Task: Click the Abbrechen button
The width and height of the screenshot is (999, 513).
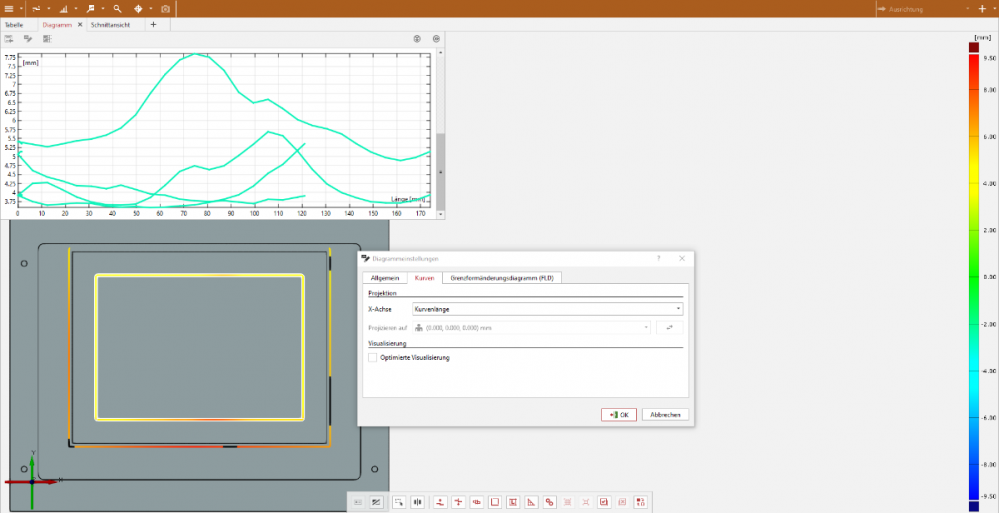Action: coord(666,414)
